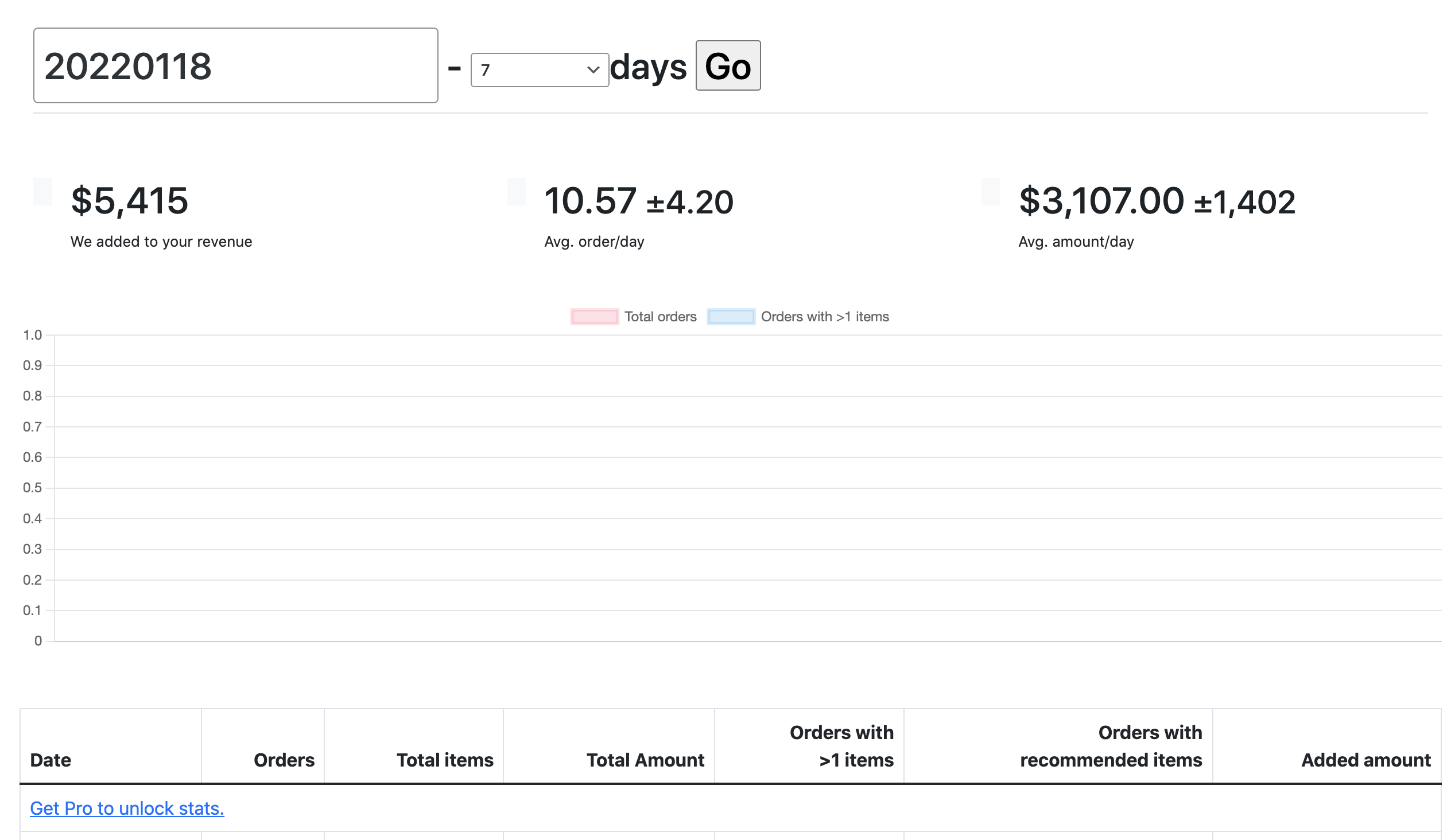This screenshot has height=840, width=1451.
Task: Click the $3,107.00 average amount figure
Action: [x=1101, y=200]
